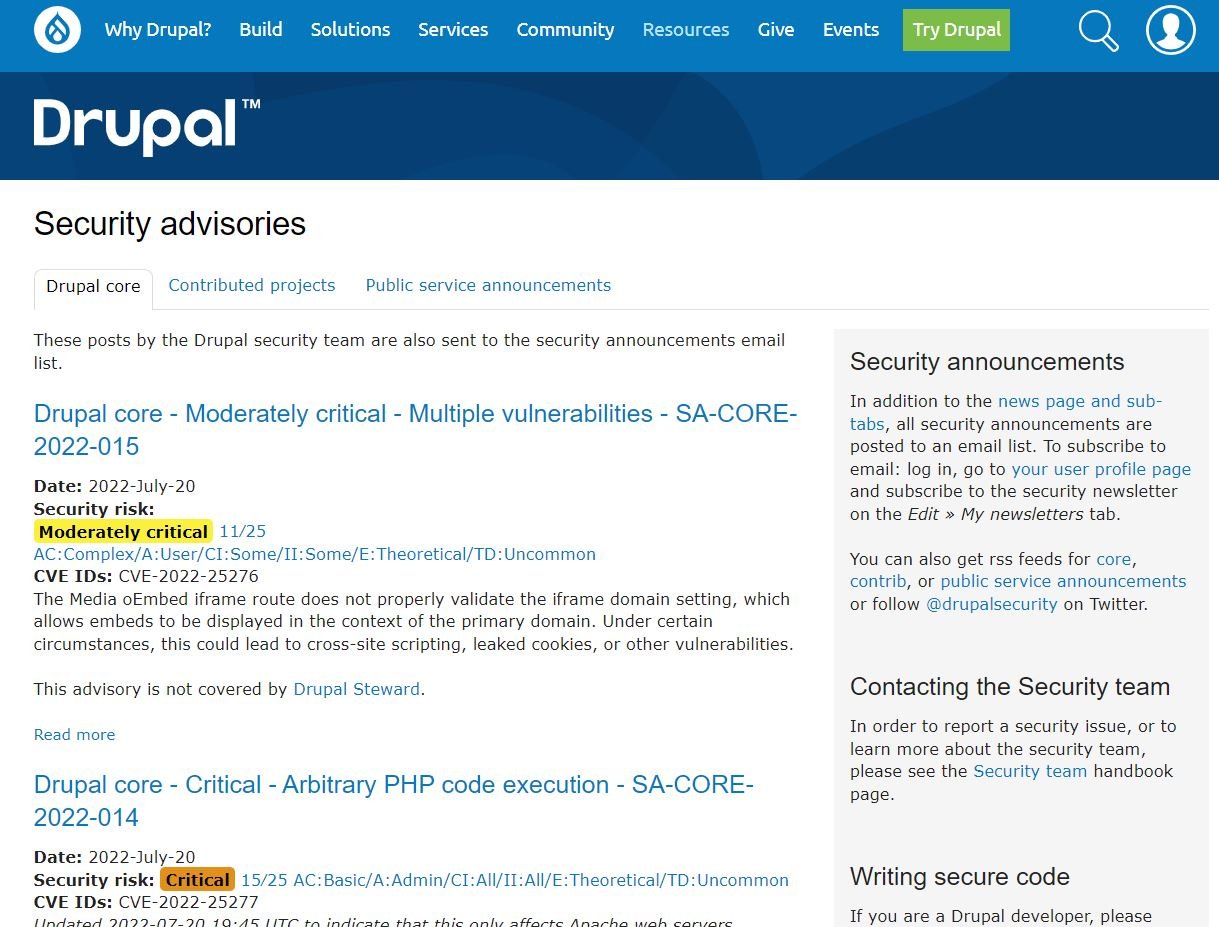Image resolution: width=1219 pixels, height=927 pixels.
Task: Open the SA-CORE-2022-015 advisory title
Action: tap(415, 430)
